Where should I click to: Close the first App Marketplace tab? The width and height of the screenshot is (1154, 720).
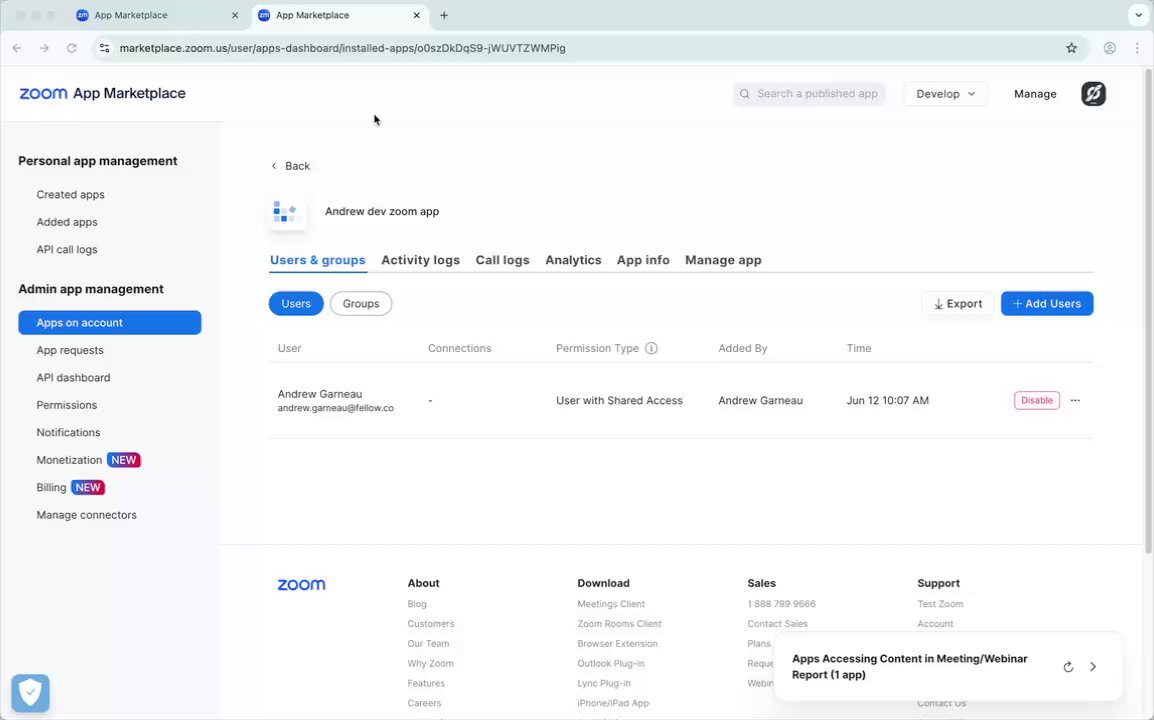point(235,15)
